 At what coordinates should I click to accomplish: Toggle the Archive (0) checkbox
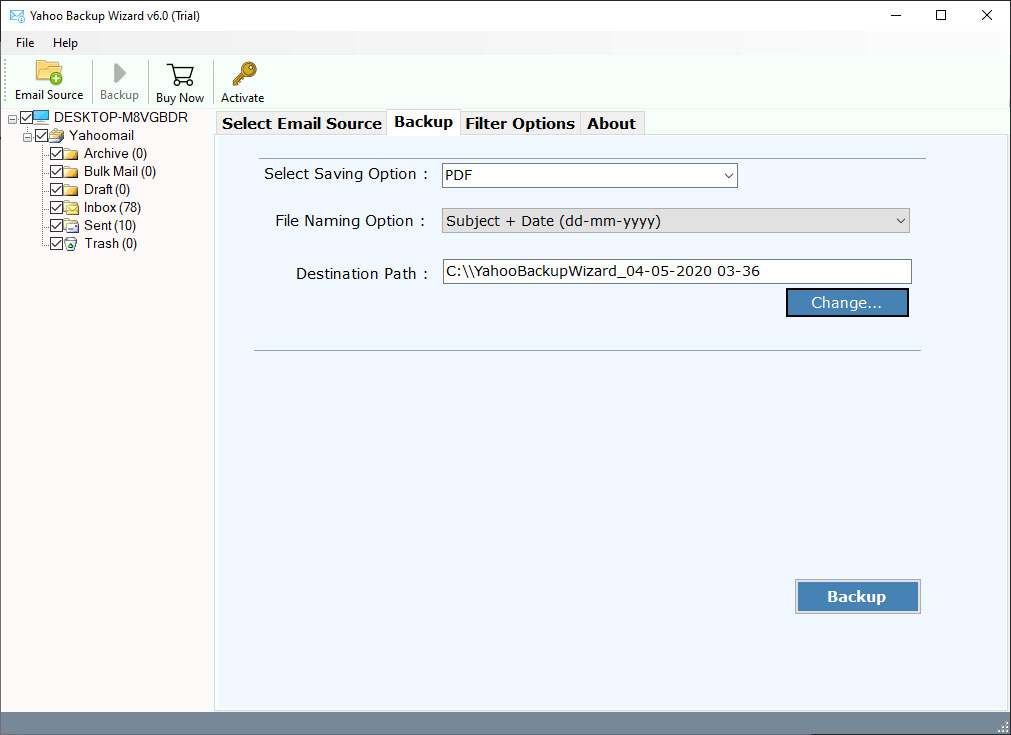57,153
